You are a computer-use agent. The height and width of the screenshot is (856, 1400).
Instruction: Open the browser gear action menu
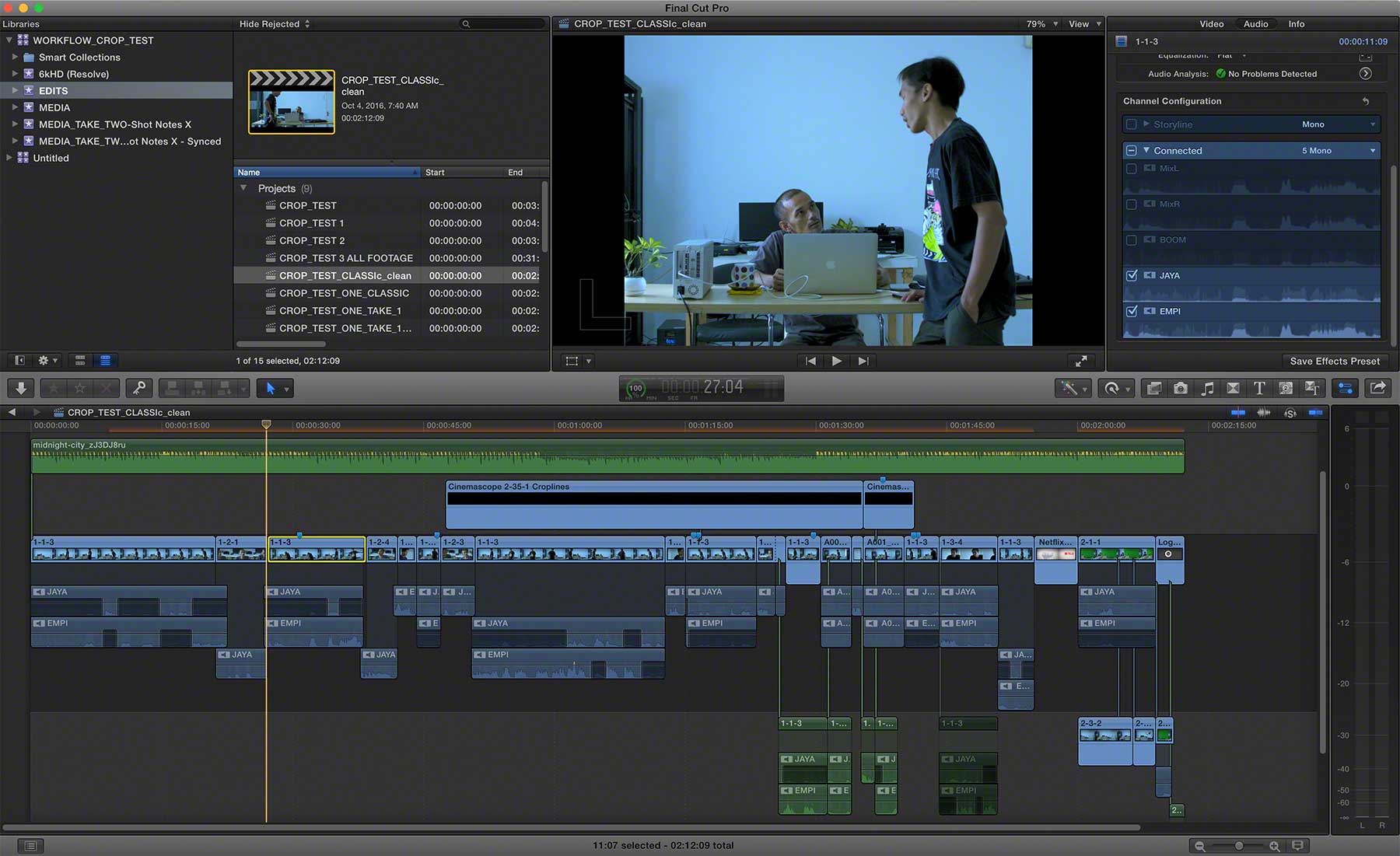pyautogui.click(x=47, y=360)
